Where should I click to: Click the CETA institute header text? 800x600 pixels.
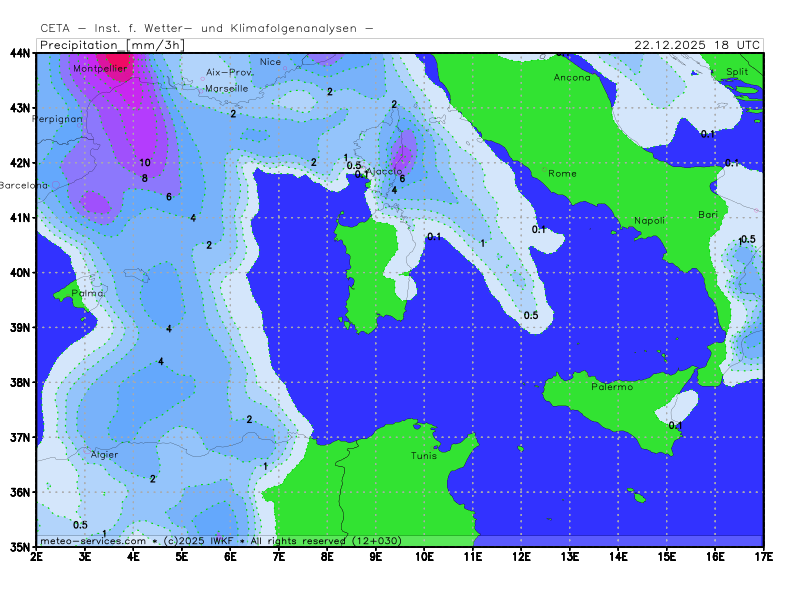point(207,29)
